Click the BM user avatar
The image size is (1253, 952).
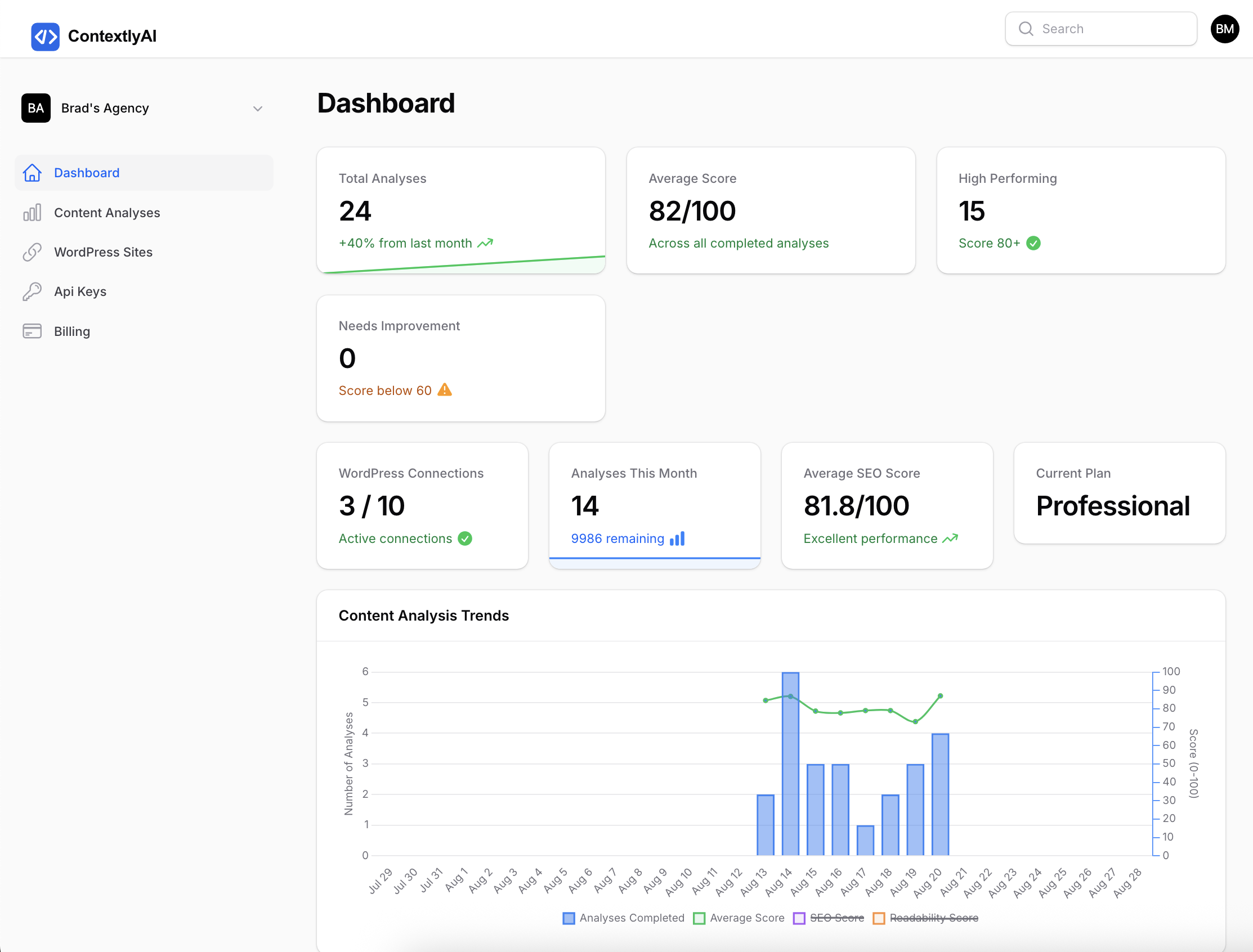coord(1224,29)
